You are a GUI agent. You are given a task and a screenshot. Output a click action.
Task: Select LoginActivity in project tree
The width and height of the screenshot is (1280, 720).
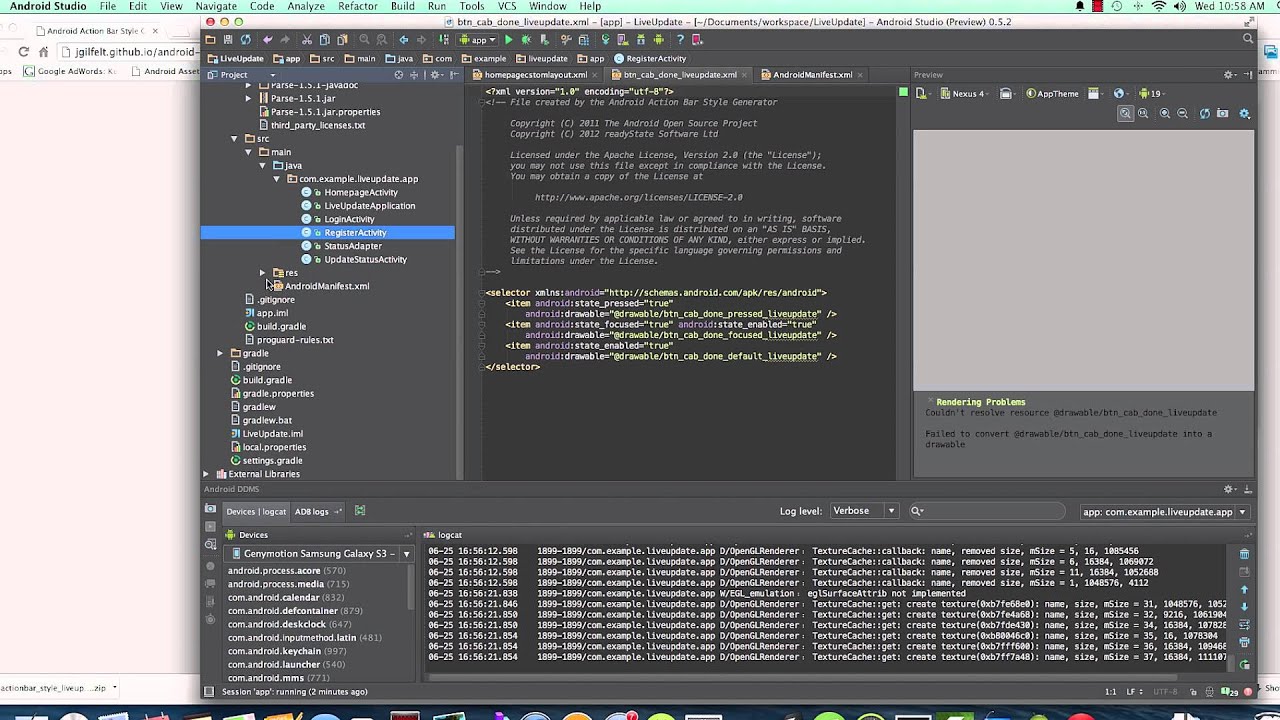(x=349, y=219)
